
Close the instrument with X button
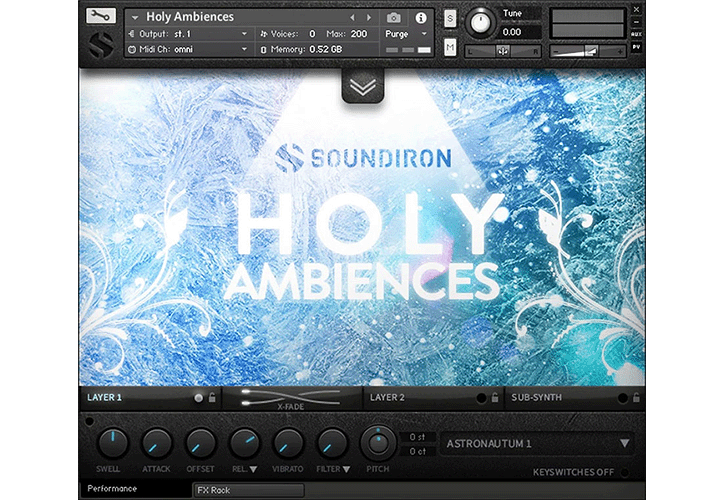(x=636, y=9)
